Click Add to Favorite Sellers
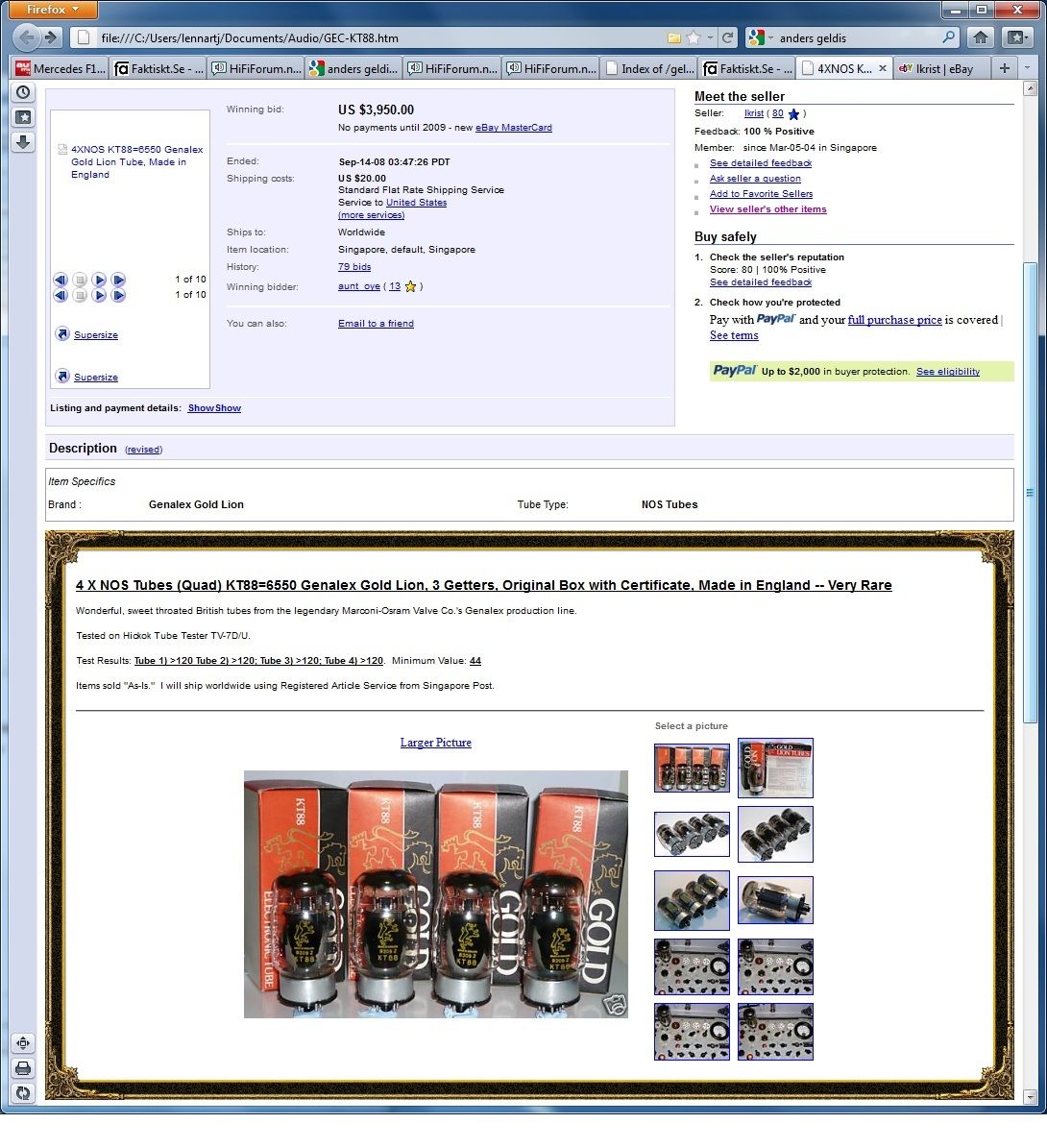The height and width of the screenshot is (1148, 1047). point(761,193)
